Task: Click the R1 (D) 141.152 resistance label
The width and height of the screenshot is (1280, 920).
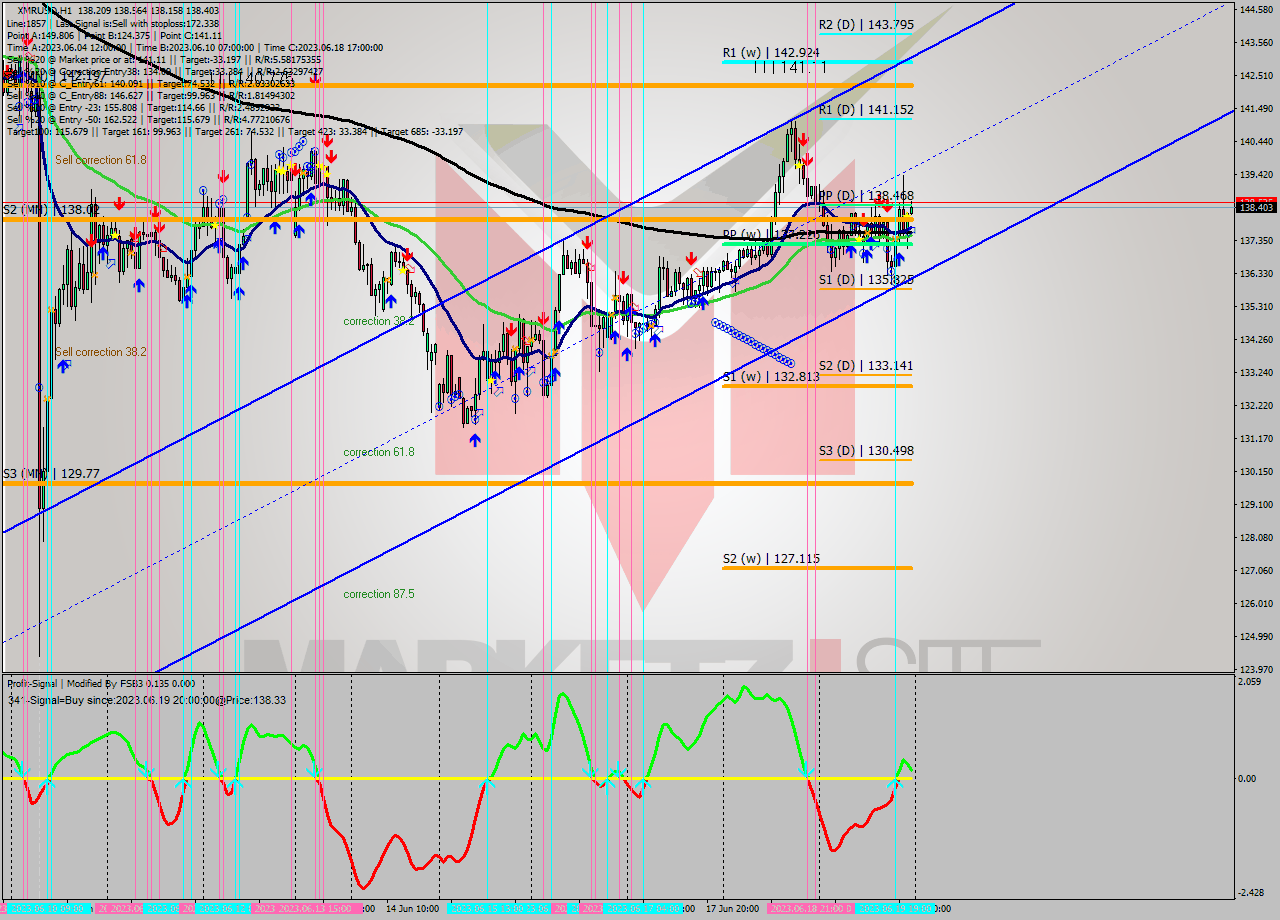Action: click(866, 110)
